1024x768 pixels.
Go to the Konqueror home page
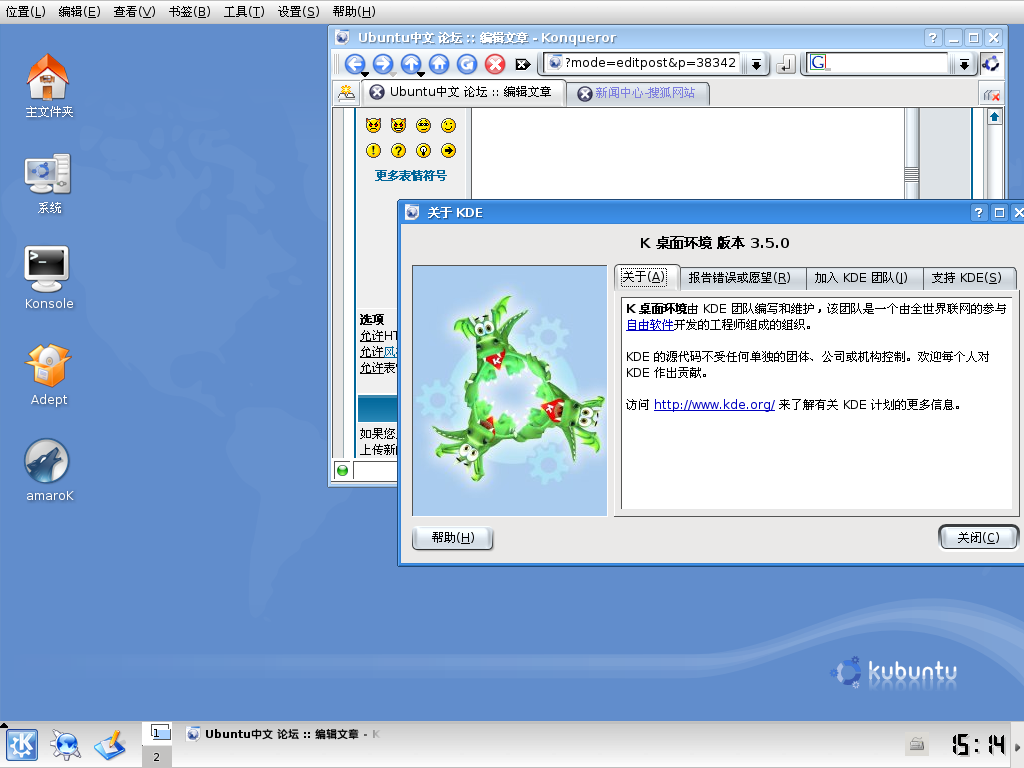click(439, 63)
